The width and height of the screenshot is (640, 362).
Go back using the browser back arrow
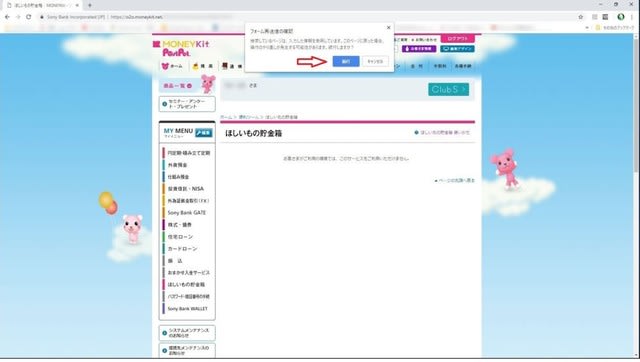(x=7, y=17)
